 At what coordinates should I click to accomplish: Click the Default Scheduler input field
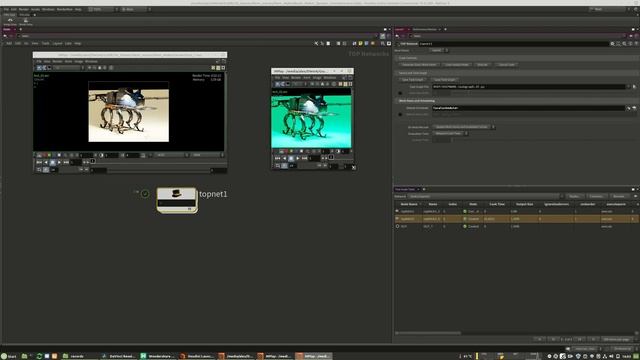point(530,108)
